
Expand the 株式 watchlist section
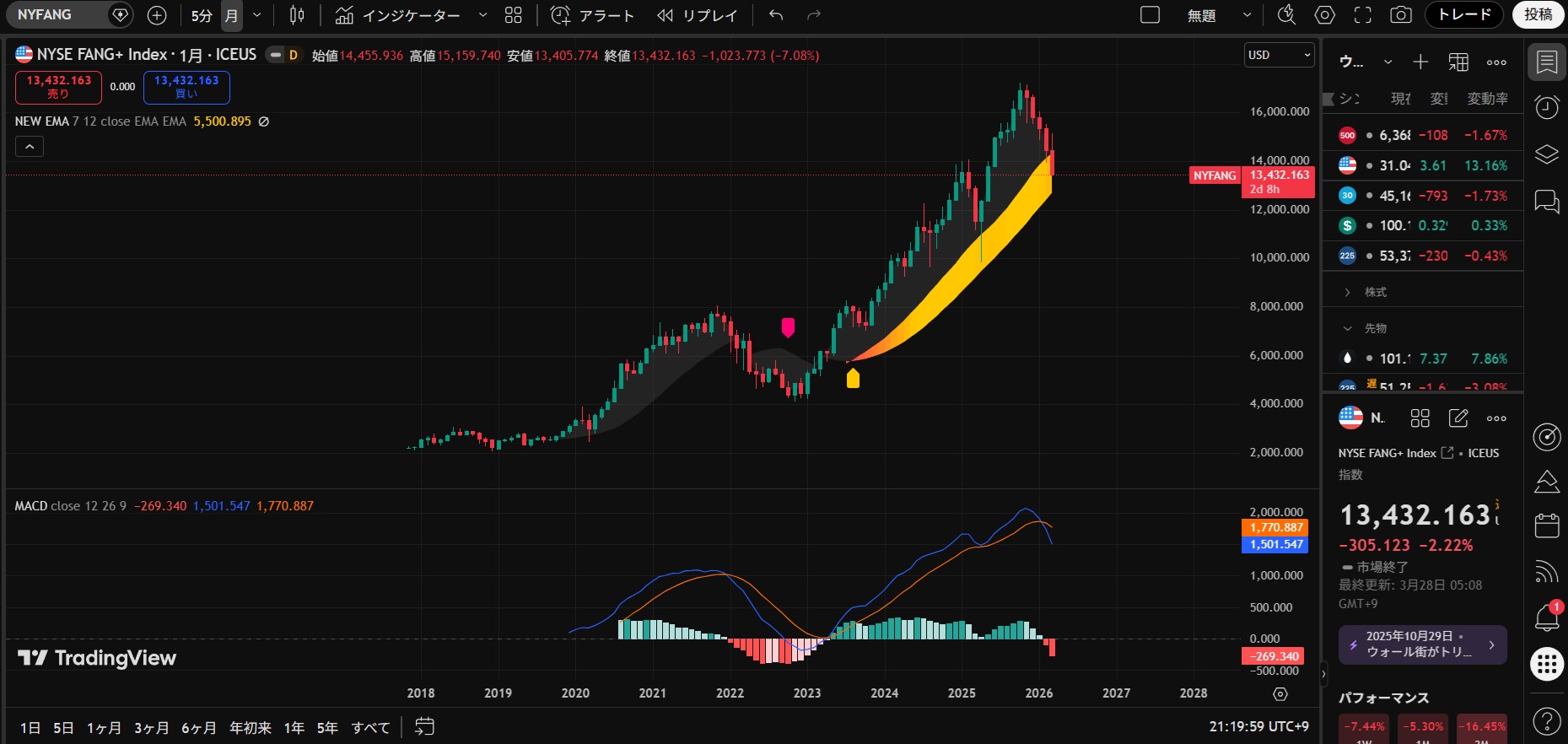click(1348, 292)
